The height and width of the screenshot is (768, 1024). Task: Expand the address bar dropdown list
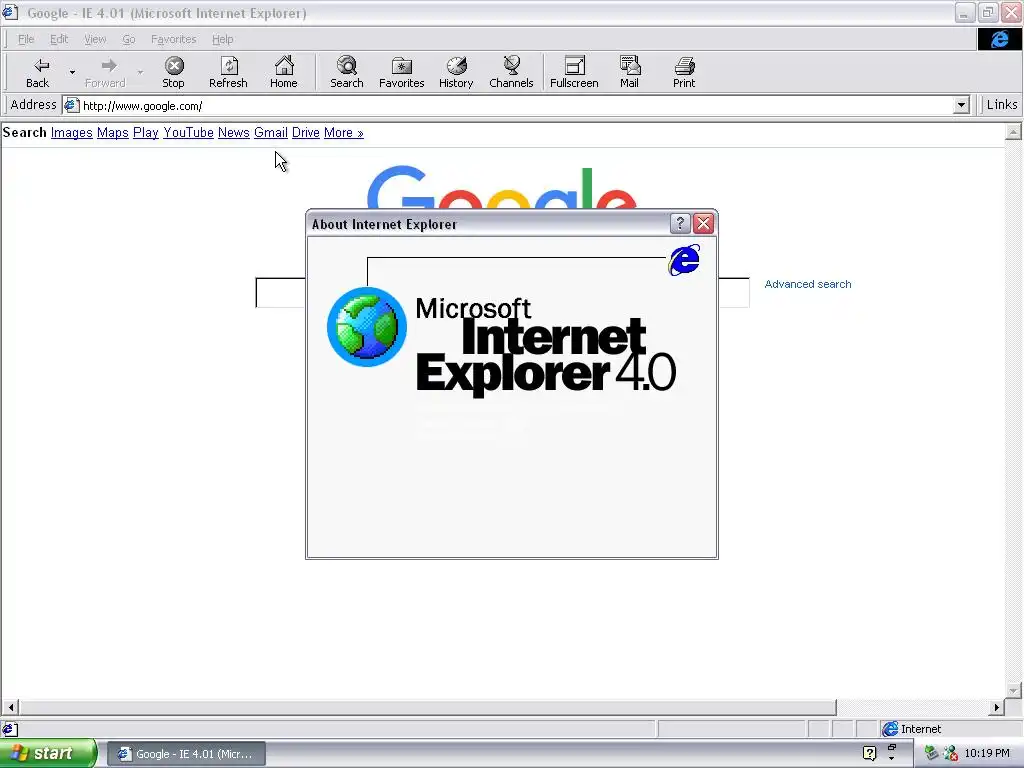point(961,105)
